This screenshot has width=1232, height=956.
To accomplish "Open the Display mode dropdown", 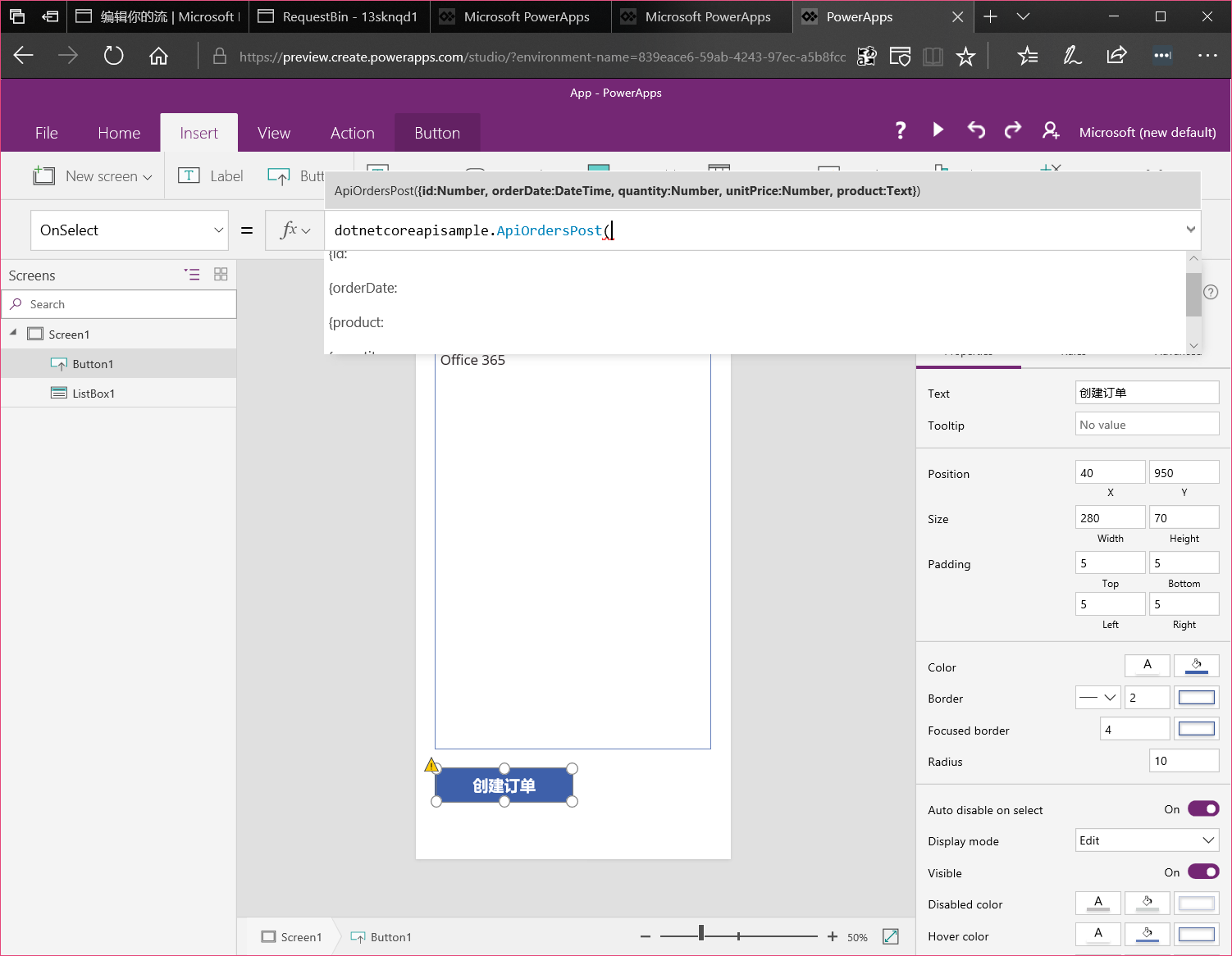I will (1147, 840).
